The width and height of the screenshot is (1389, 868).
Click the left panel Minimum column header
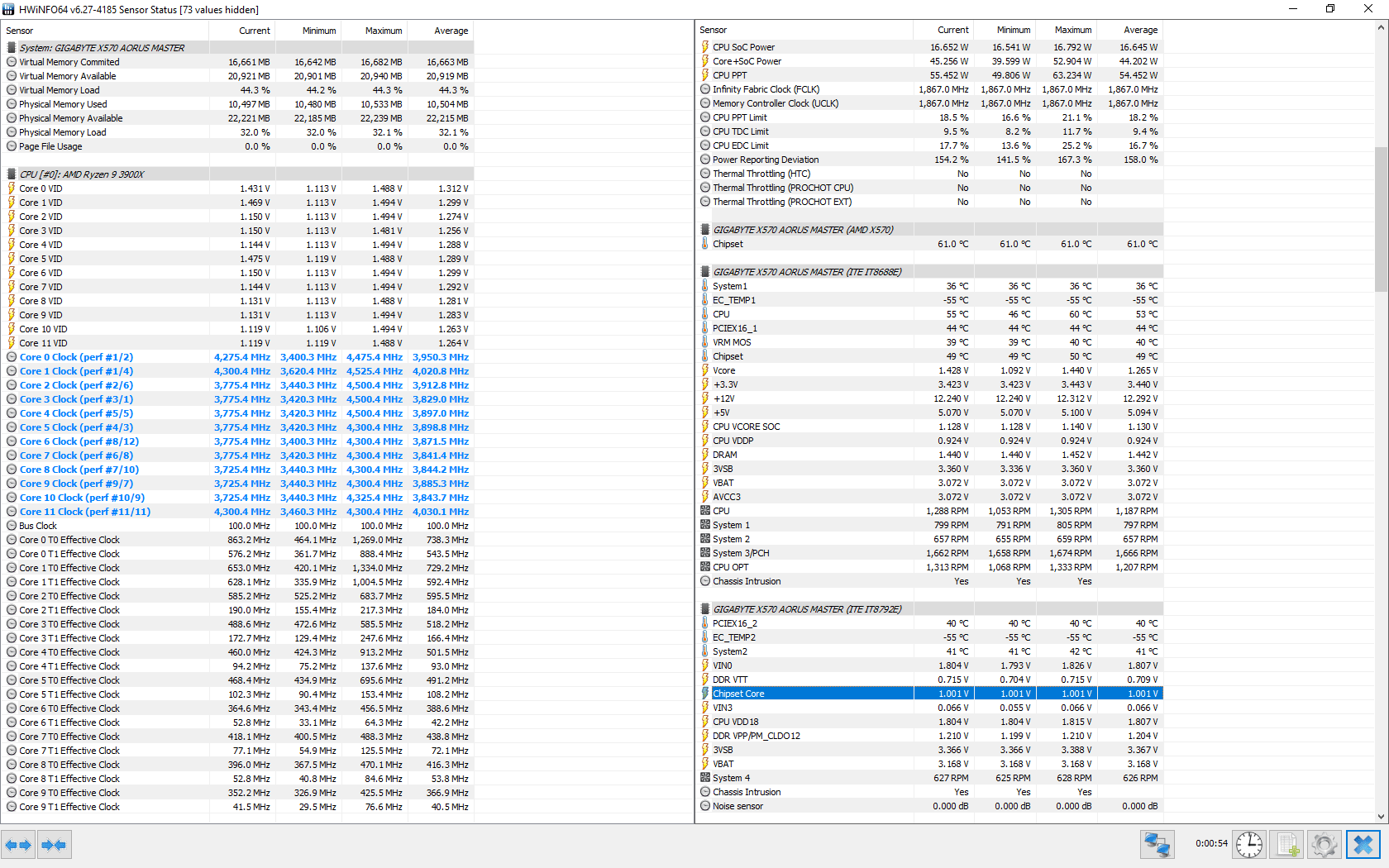[x=308, y=31]
